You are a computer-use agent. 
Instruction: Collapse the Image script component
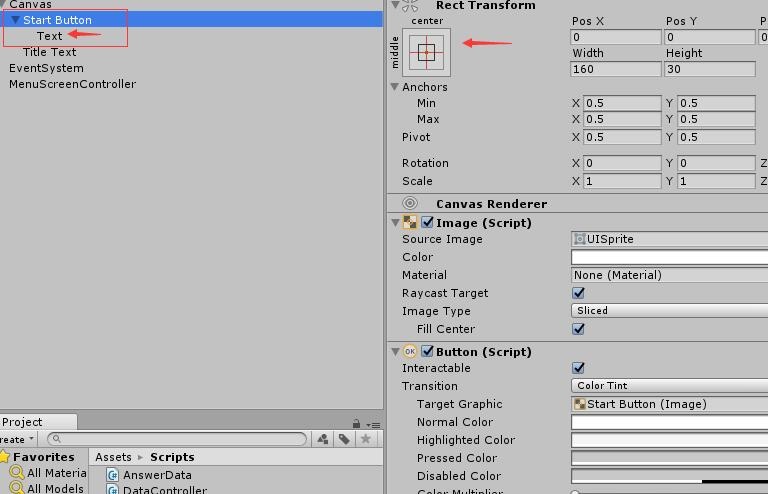point(395,223)
